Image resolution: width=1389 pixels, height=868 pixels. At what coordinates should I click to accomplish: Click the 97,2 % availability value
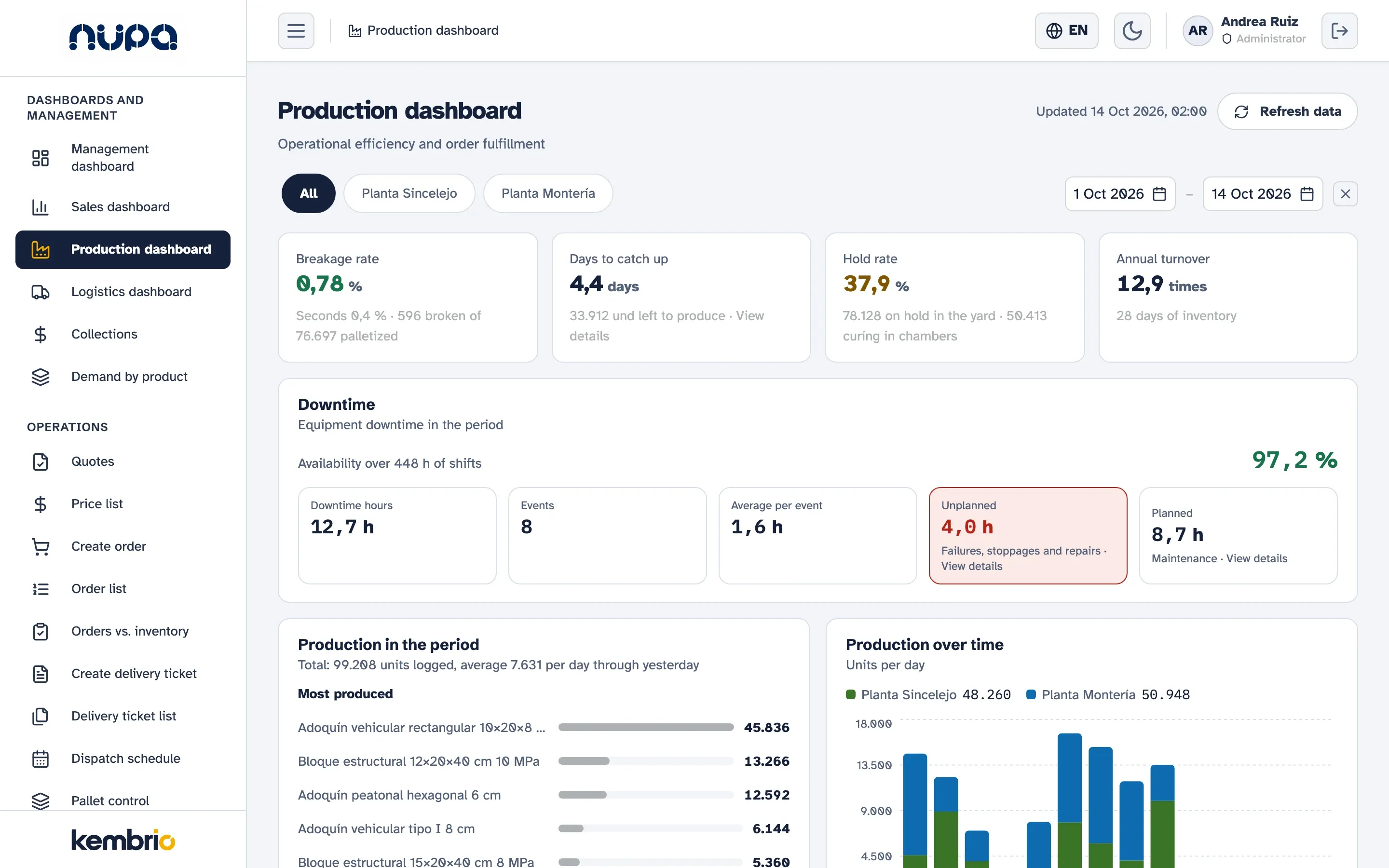(1294, 460)
